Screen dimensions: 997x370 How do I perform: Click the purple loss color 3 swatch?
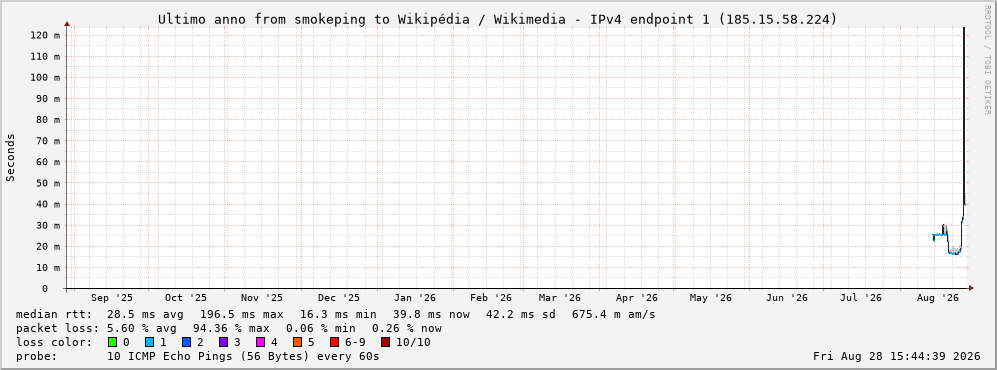pos(223,342)
